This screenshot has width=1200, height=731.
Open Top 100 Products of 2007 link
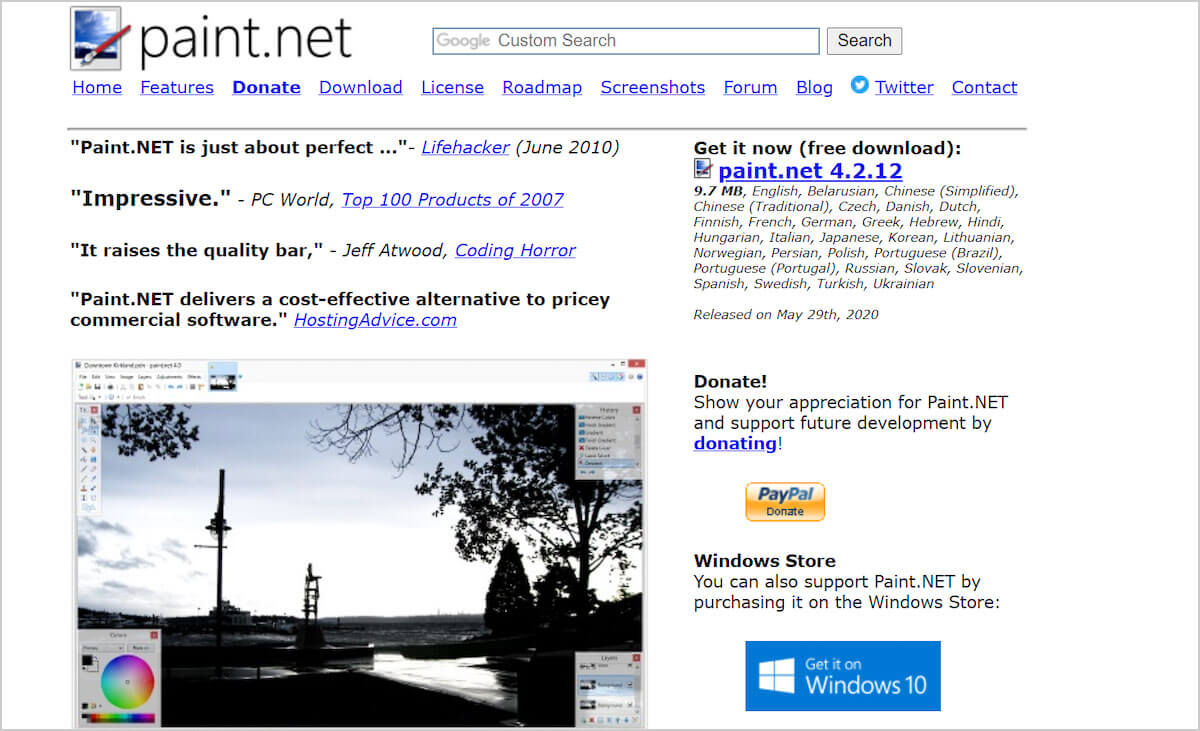click(453, 199)
